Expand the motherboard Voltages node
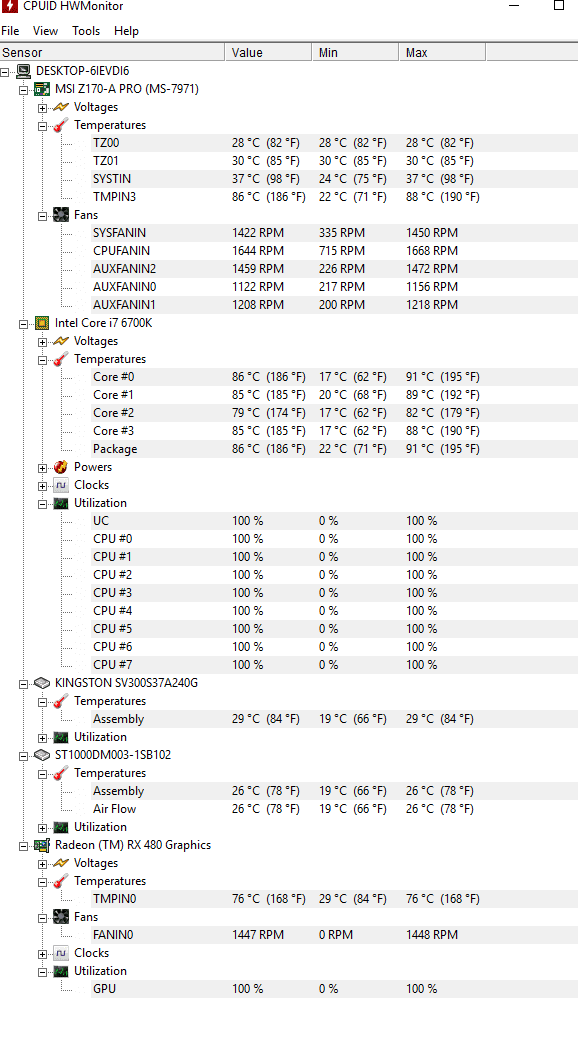The height and width of the screenshot is (1055, 578). 42,108
